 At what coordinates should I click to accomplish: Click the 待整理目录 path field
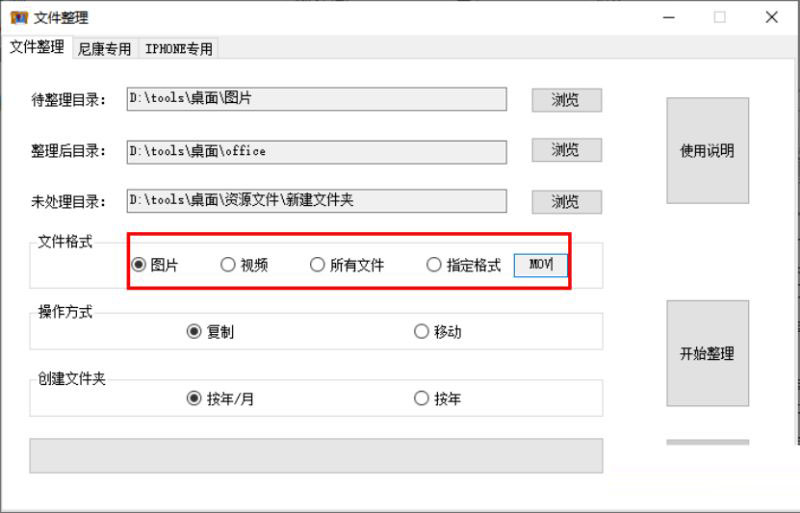coord(316,99)
